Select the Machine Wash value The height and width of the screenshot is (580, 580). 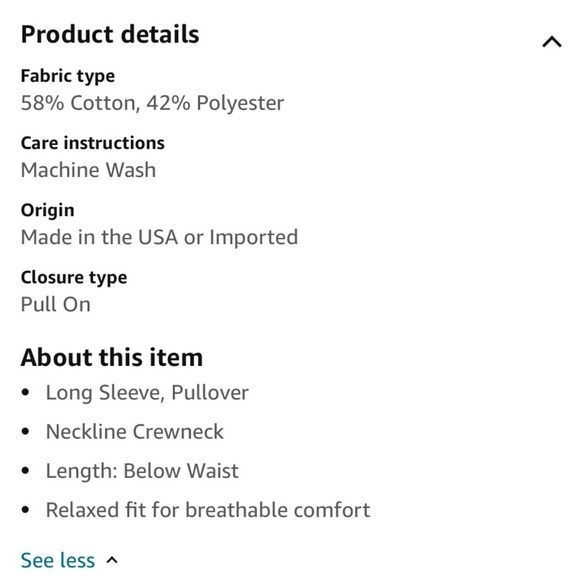tap(88, 170)
